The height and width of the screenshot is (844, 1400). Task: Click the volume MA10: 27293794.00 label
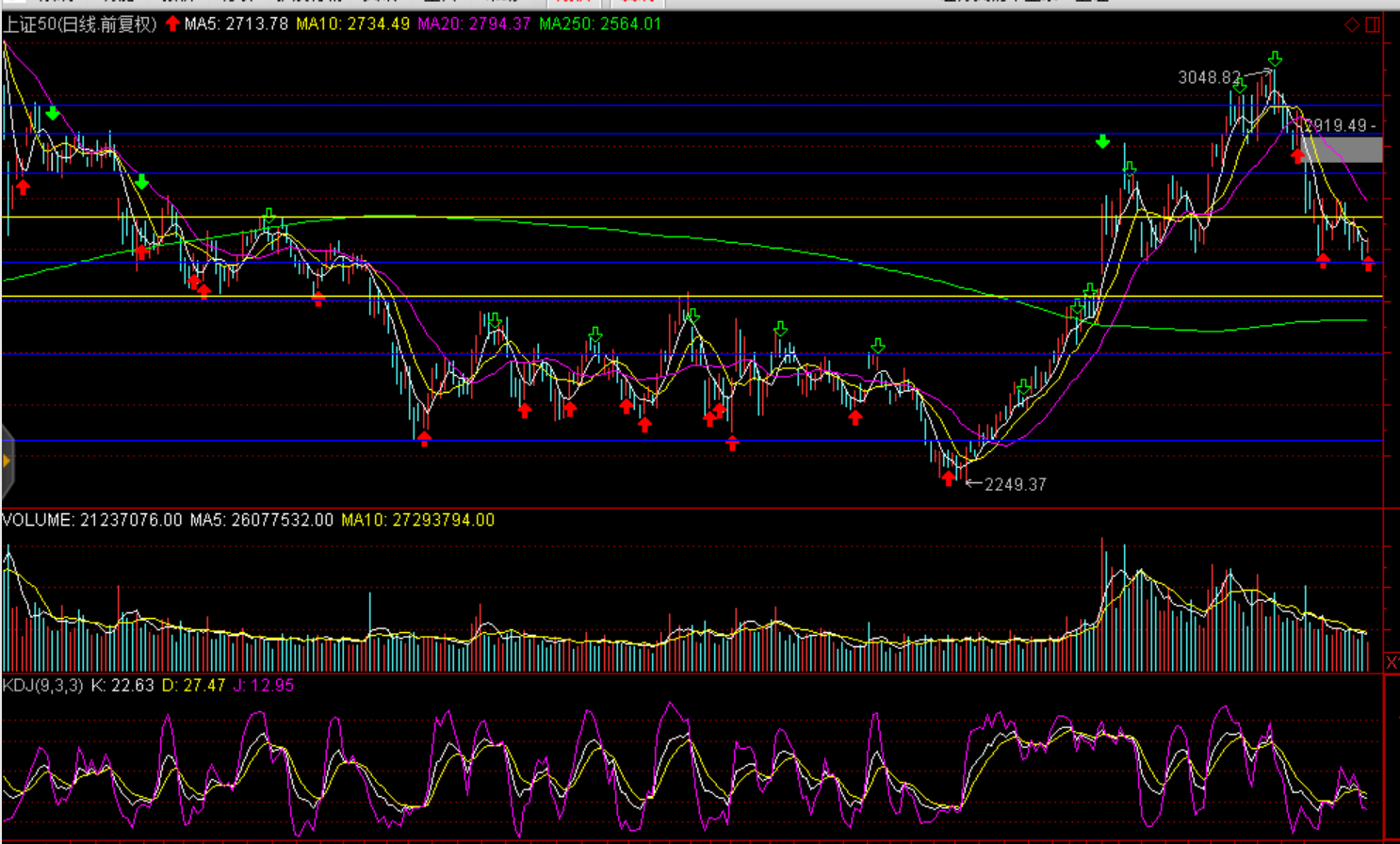[x=417, y=520]
